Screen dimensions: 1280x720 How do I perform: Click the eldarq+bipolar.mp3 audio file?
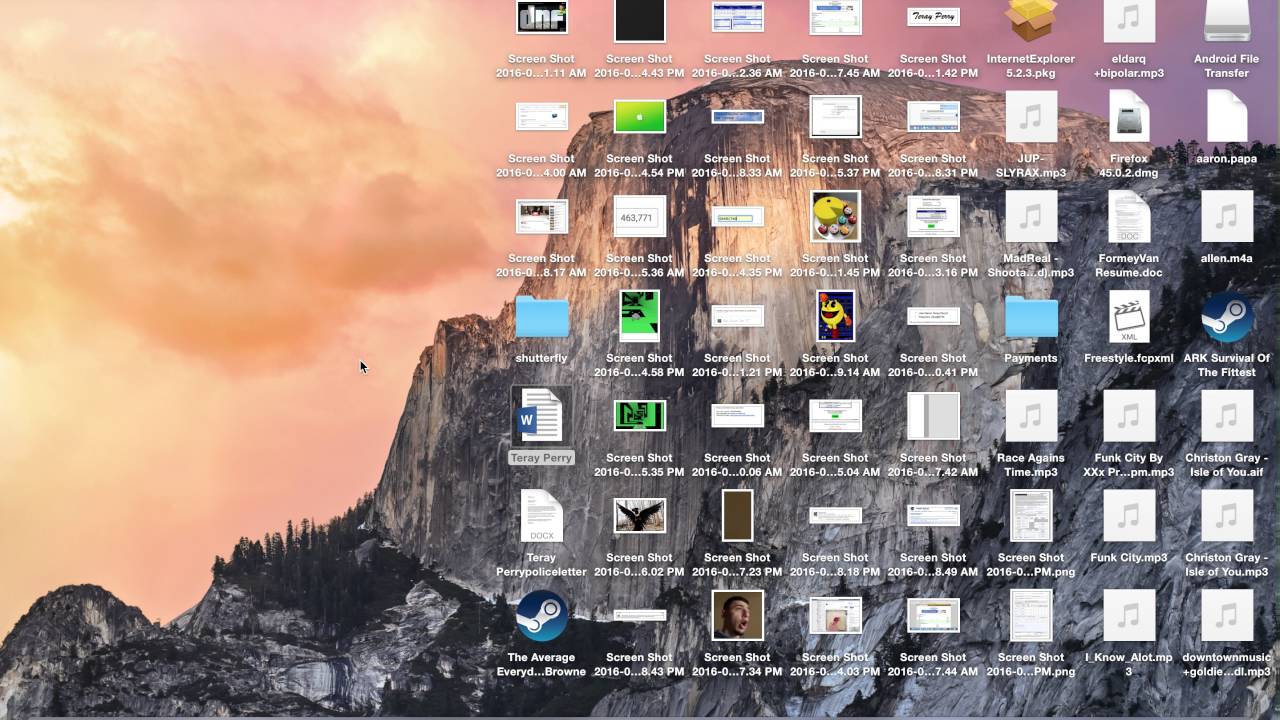1129,20
